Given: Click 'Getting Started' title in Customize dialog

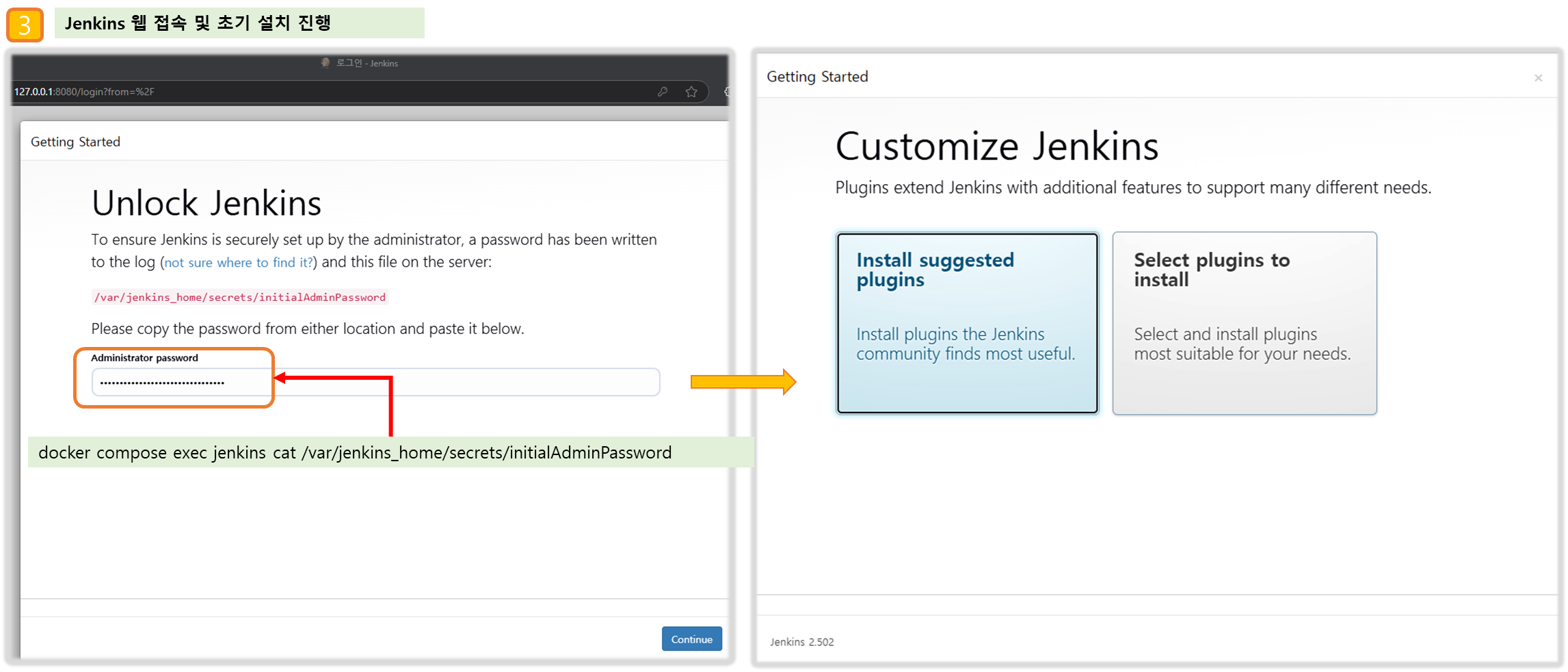Looking at the screenshot, I should [x=817, y=77].
